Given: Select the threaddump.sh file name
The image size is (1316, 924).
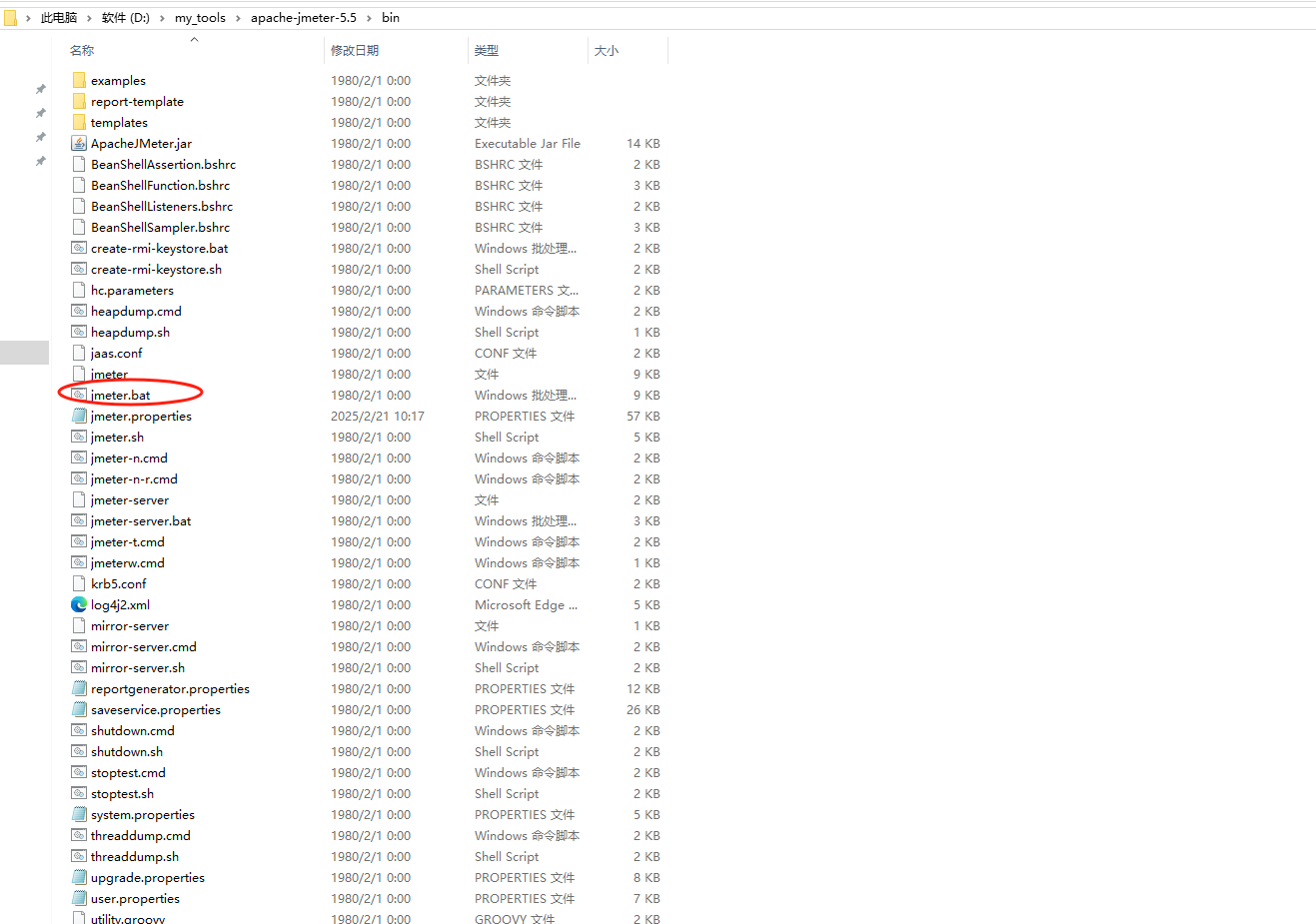Looking at the screenshot, I should tap(135, 856).
